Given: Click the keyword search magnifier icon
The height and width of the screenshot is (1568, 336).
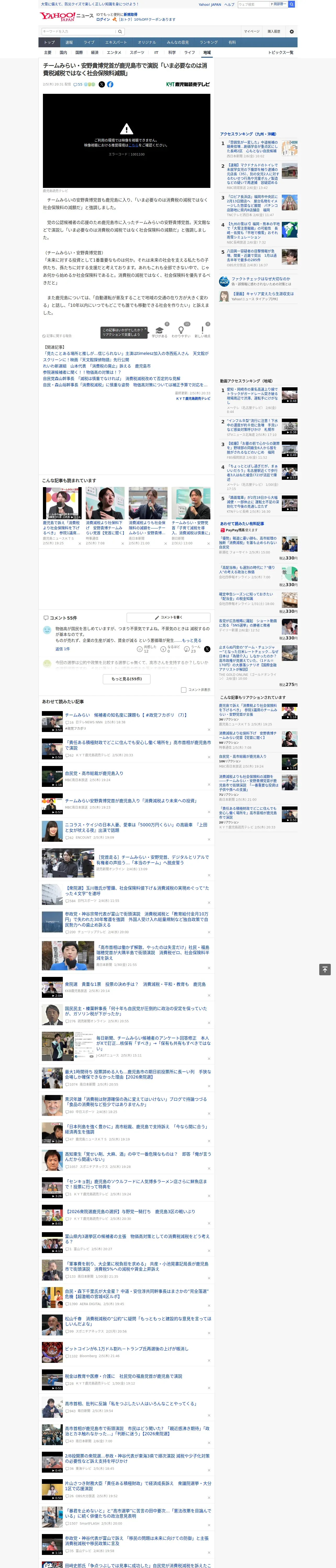Looking at the screenshot, I should pos(120,32).
